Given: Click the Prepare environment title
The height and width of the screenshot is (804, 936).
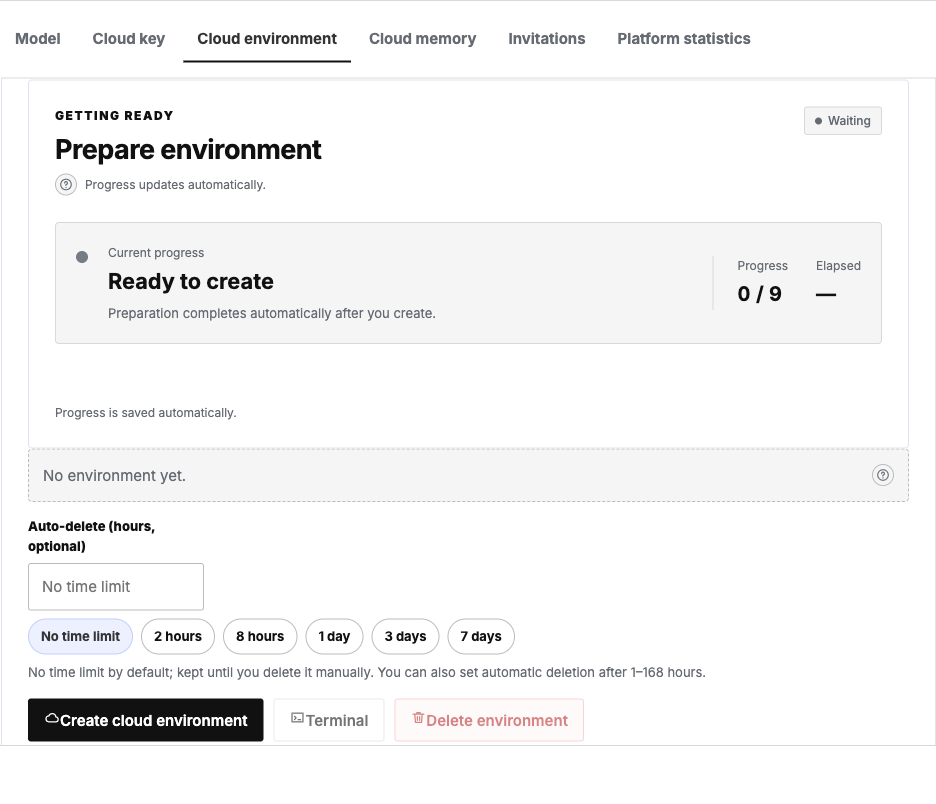Looking at the screenshot, I should 188,149.
